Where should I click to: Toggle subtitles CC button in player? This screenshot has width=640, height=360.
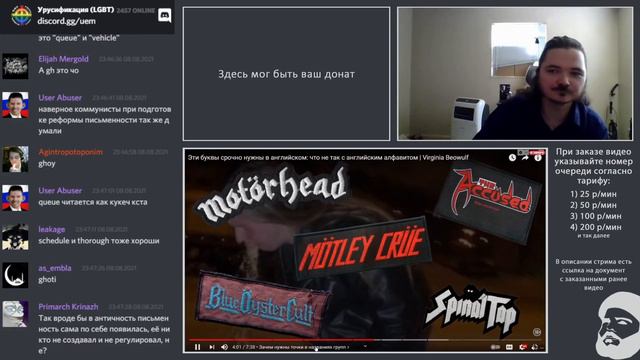click(x=509, y=347)
